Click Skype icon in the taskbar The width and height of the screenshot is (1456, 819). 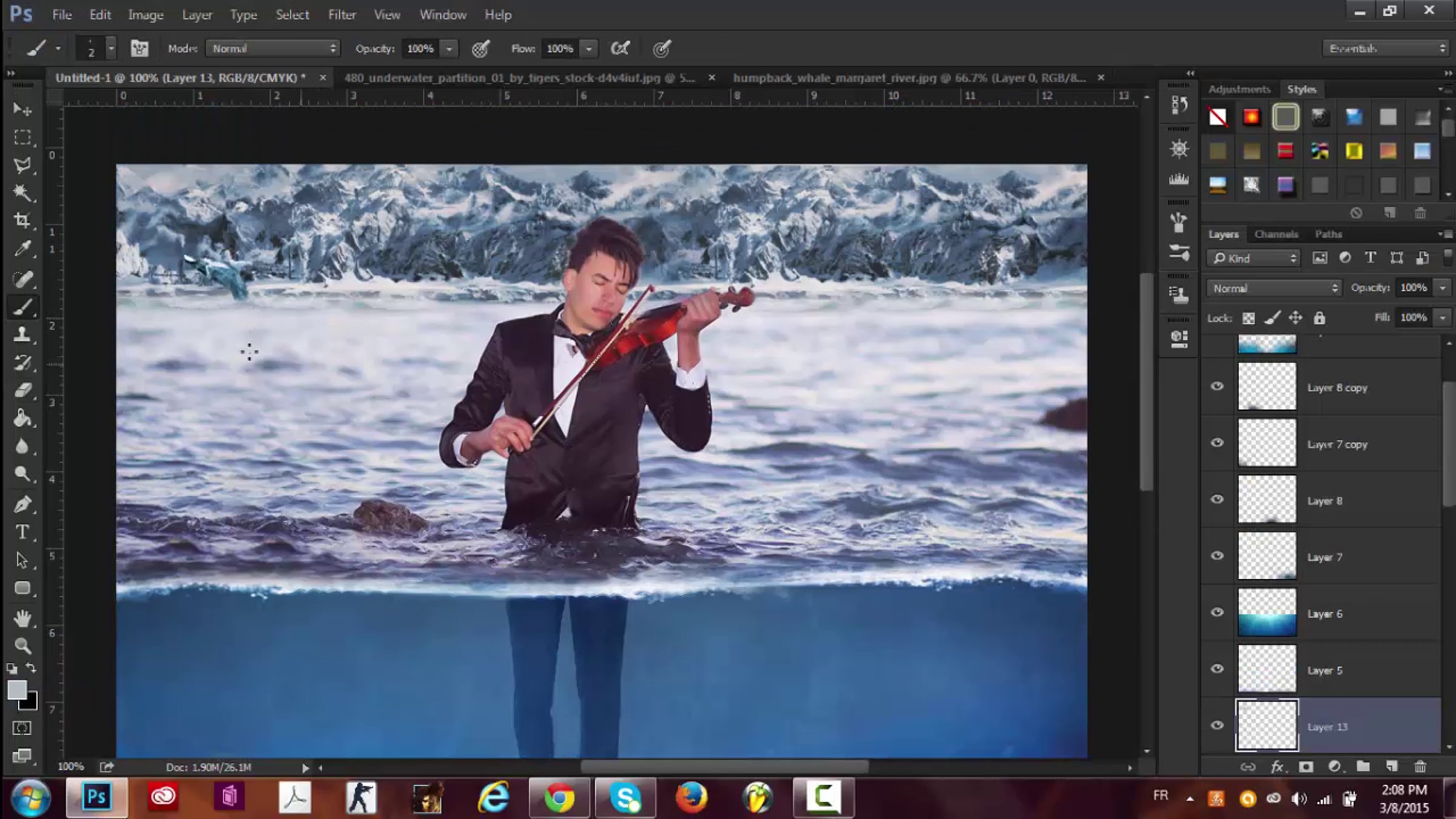625,797
